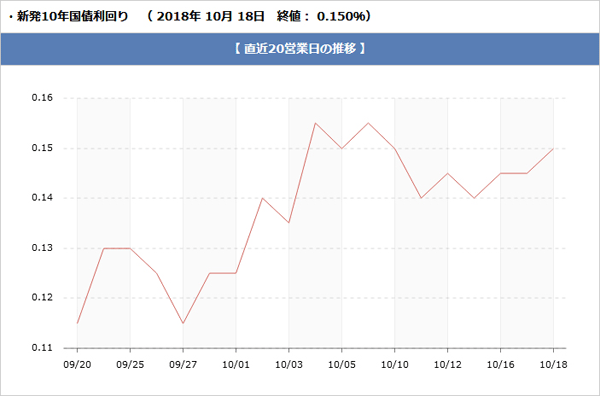
Task: Click the 10/12 x-axis date label
Action: click(x=447, y=364)
